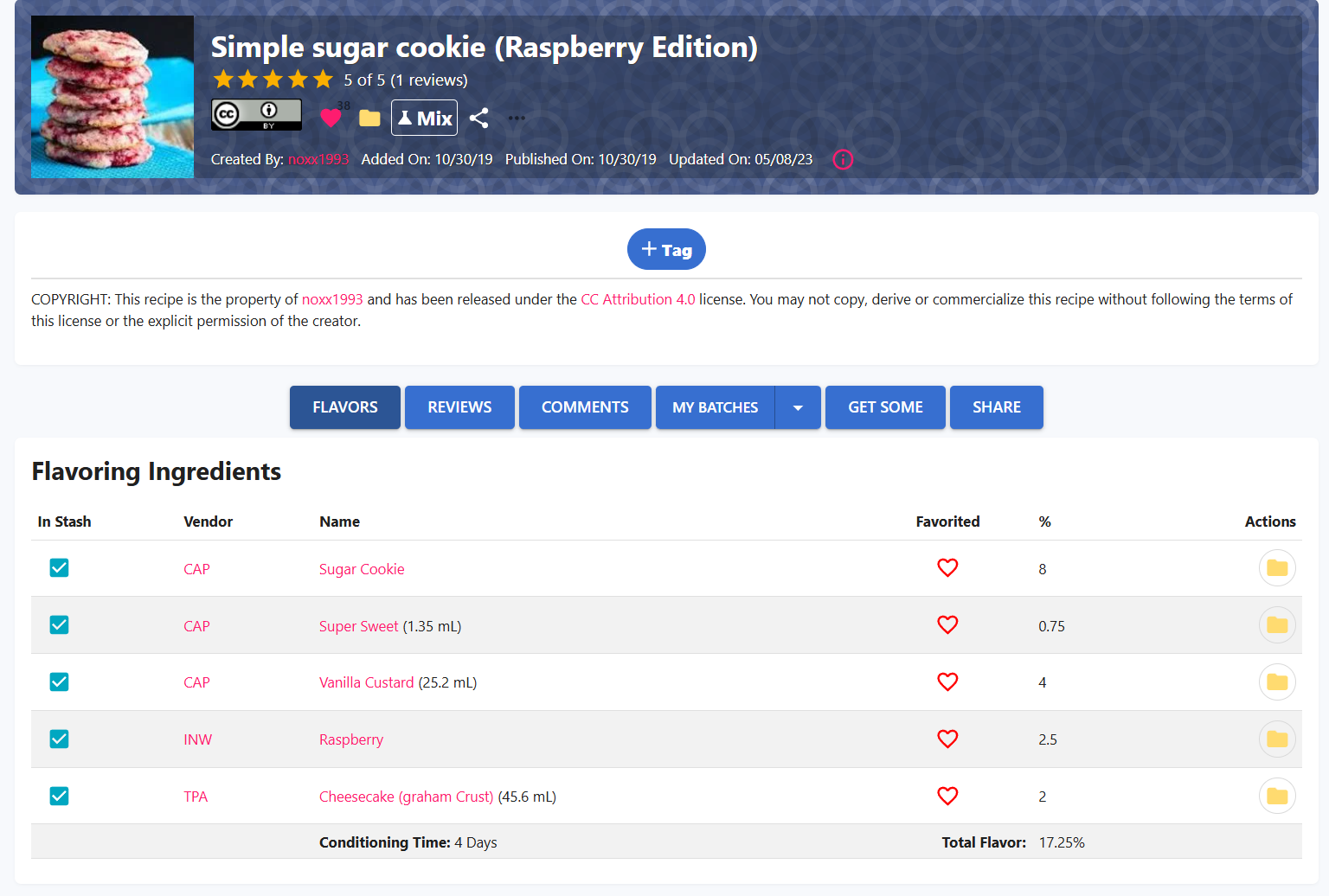Click the five-star rating stars
The image size is (1329, 896).
[273, 80]
